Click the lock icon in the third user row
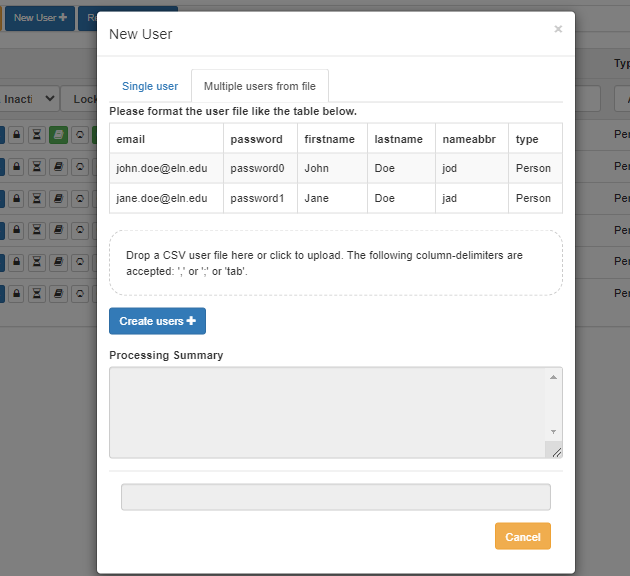Viewport: 630px width, 576px height. pos(16,198)
